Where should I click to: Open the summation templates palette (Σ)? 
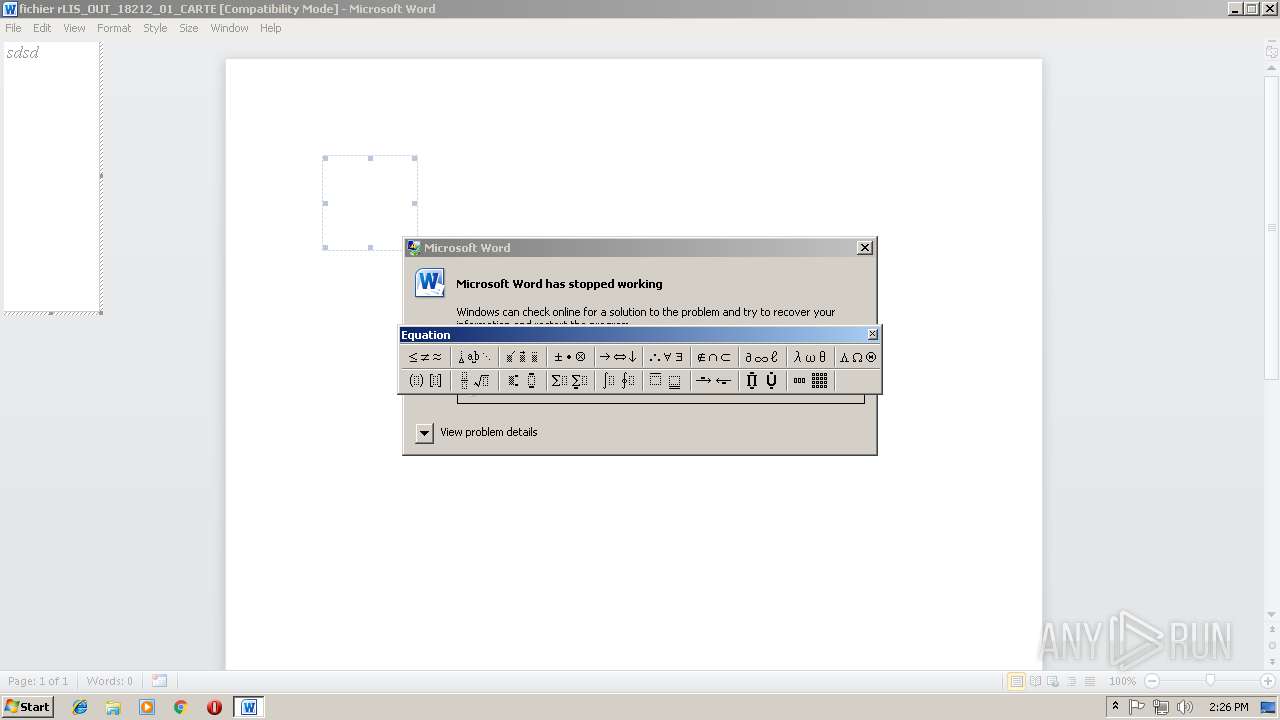point(570,381)
